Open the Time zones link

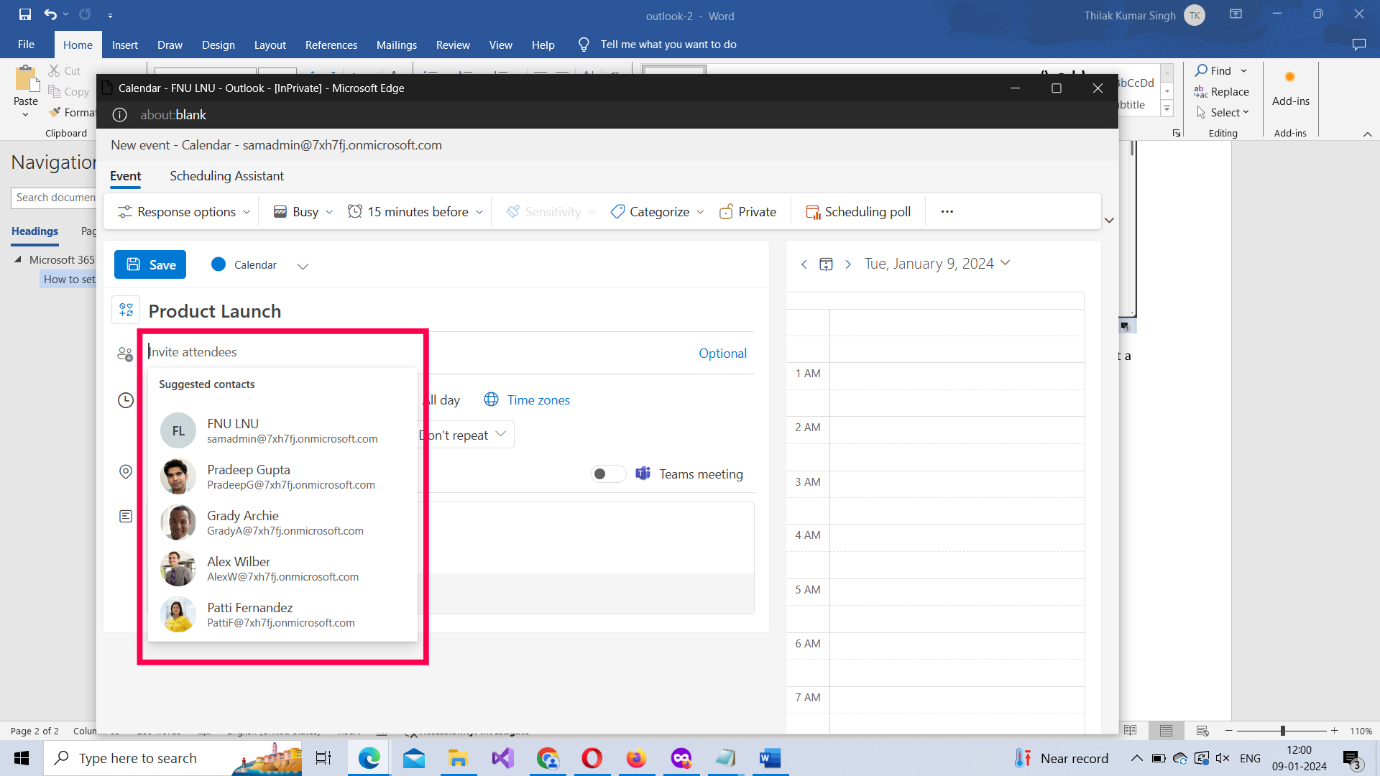[x=538, y=400]
